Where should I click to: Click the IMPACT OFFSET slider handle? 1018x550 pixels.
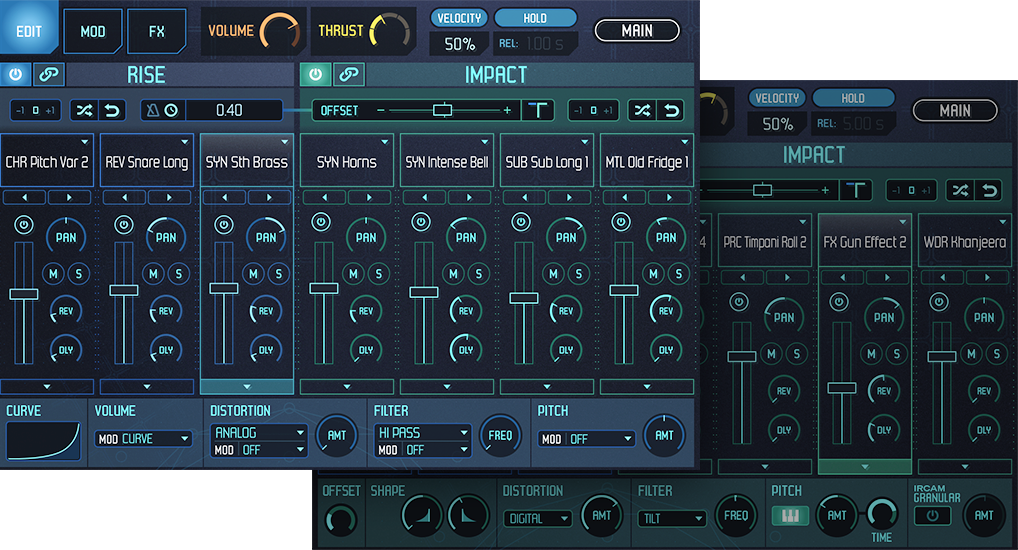(443, 110)
